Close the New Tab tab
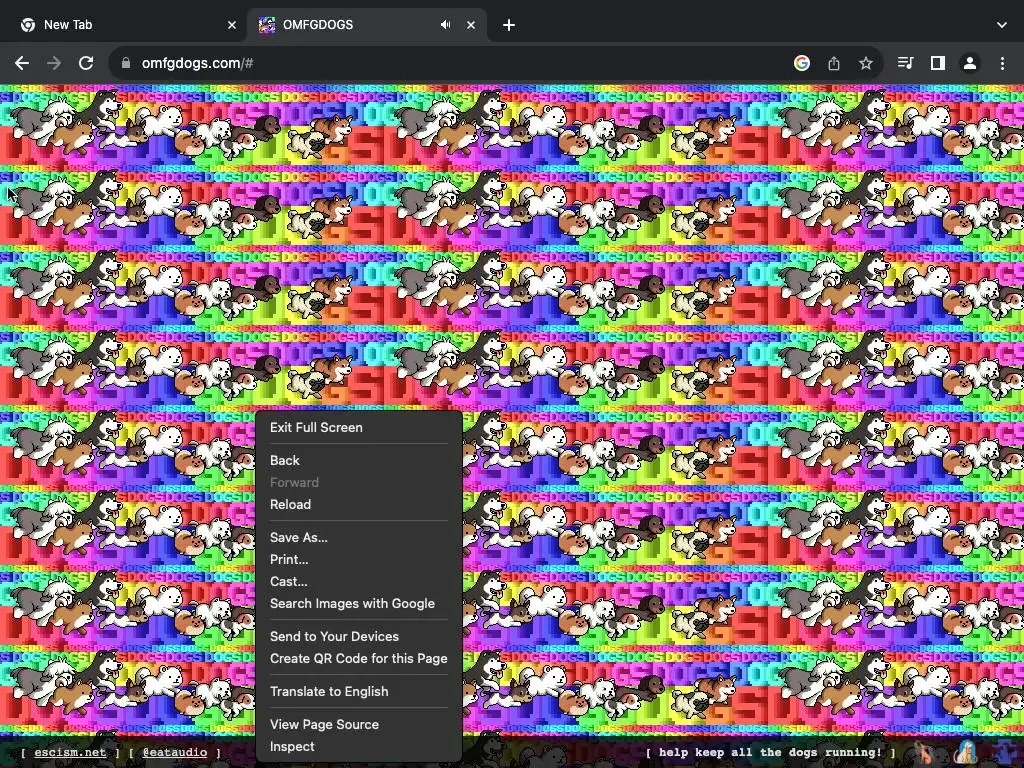This screenshot has width=1024, height=768. [x=232, y=25]
